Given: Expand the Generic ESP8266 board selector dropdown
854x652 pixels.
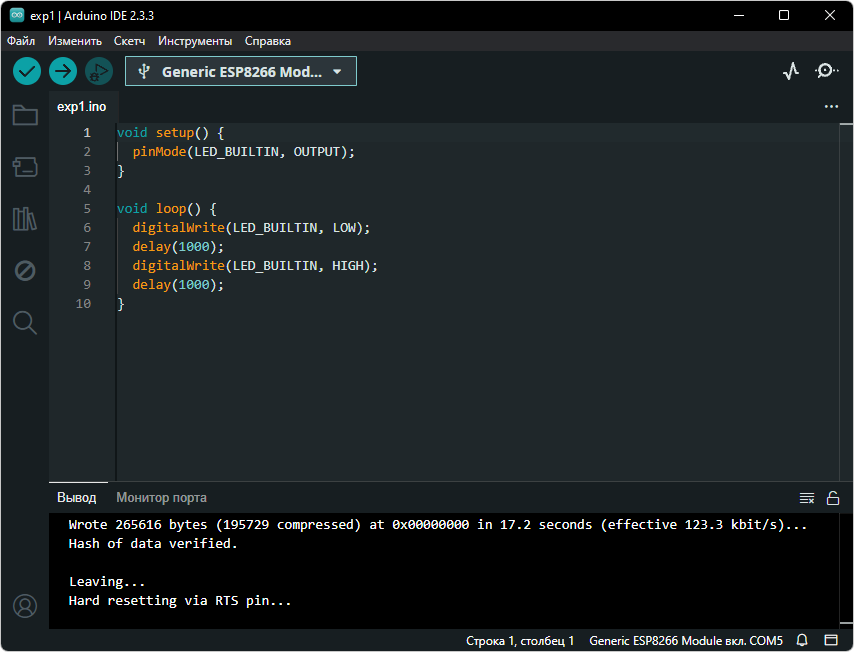Looking at the screenshot, I should pyautogui.click(x=241, y=72).
